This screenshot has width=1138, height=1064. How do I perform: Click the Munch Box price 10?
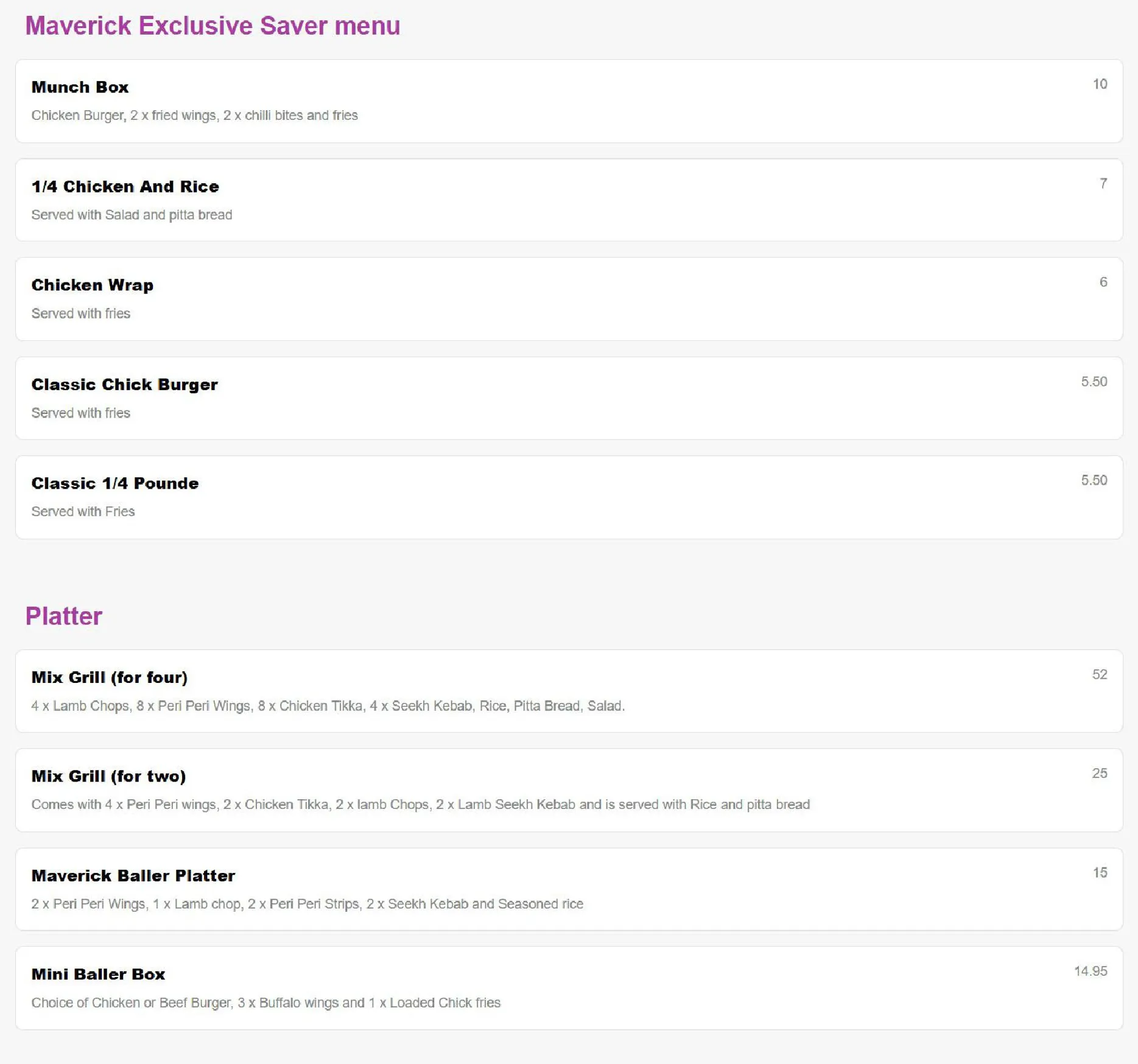pos(1100,84)
